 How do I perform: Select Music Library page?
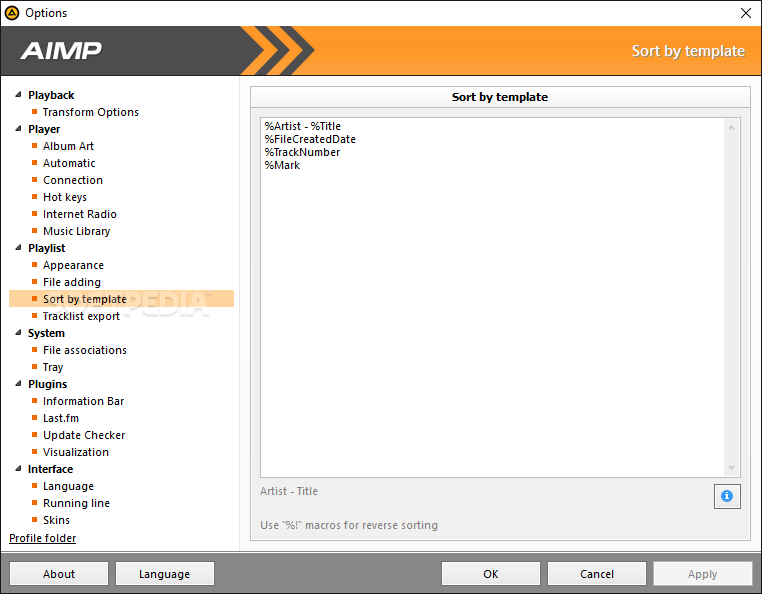point(76,231)
